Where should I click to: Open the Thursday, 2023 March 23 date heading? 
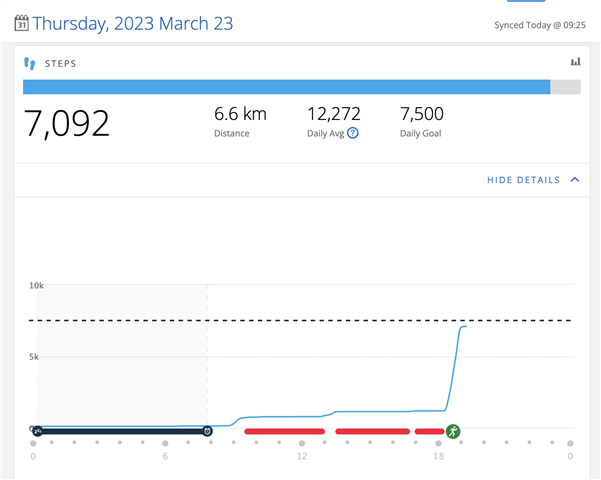point(133,23)
